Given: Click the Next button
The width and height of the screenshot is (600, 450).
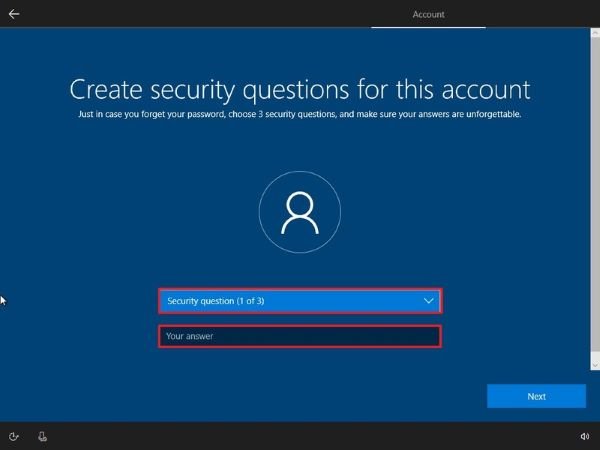Looking at the screenshot, I should click(536, 396).
